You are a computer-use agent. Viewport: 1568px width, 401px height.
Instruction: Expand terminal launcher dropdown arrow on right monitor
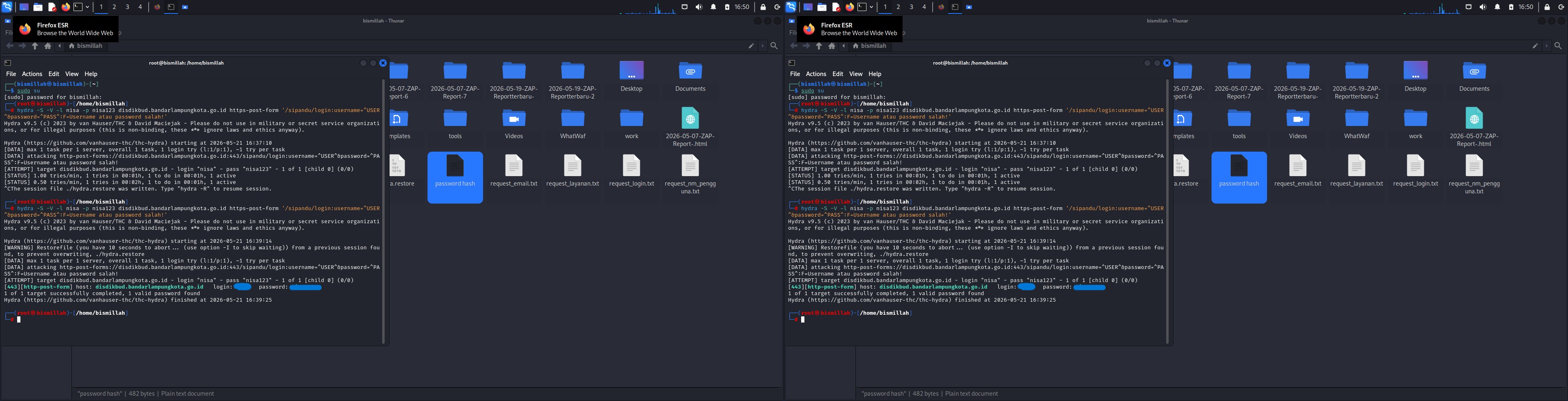[x=872, y=7]
